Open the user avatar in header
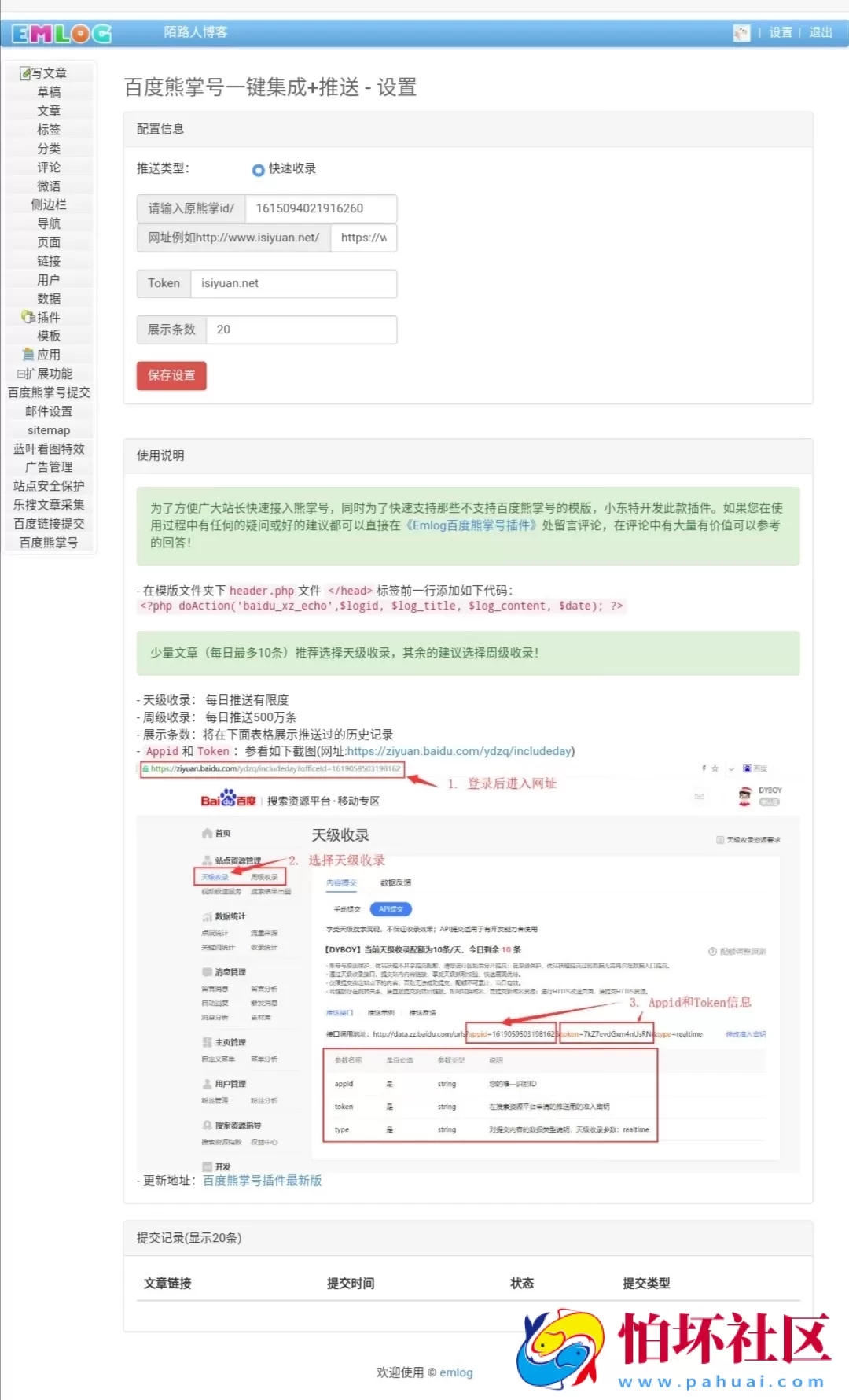Screen dimensions: 849x1400 (741, 33)
